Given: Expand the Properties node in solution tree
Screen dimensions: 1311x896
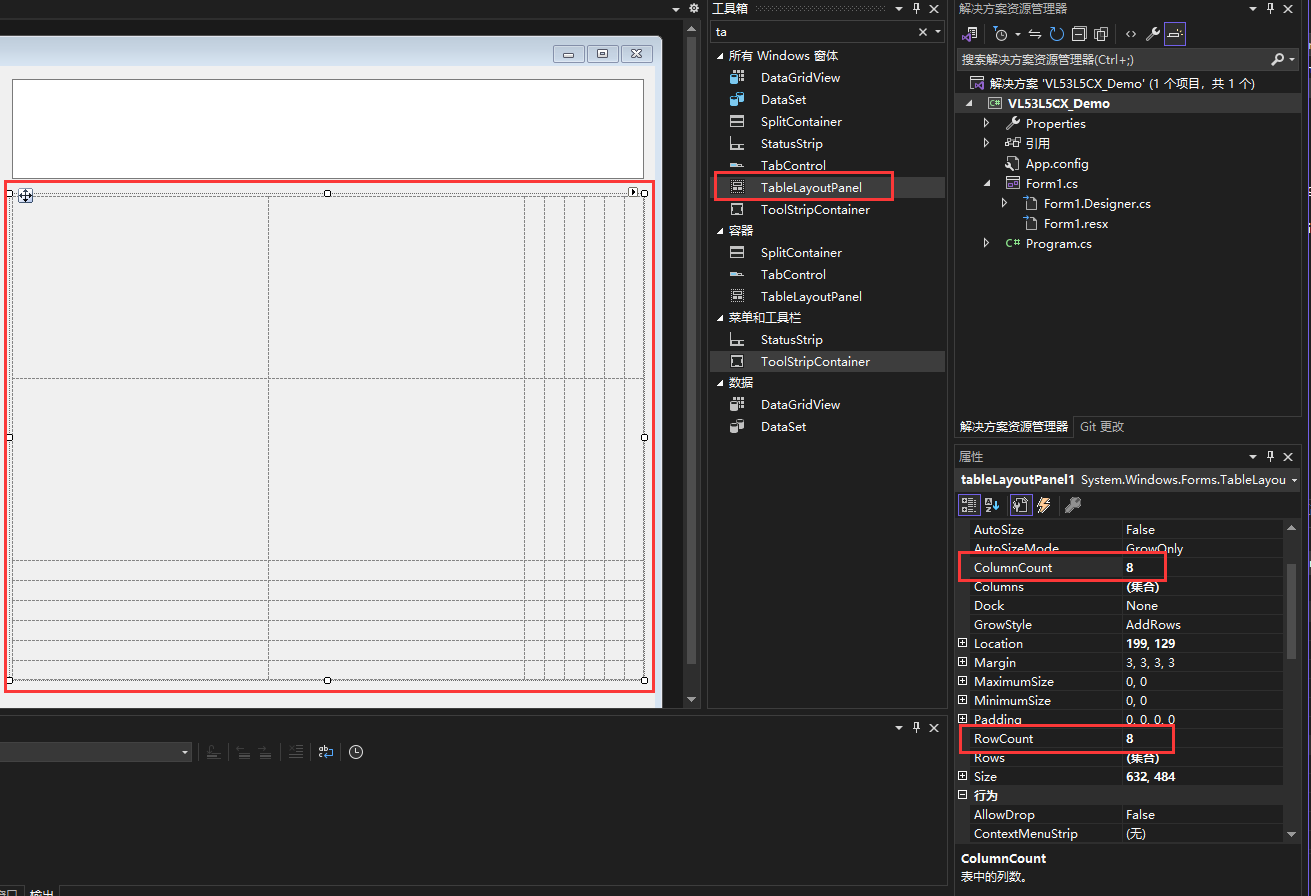Looking at the screenshot, I should [987, 124].
